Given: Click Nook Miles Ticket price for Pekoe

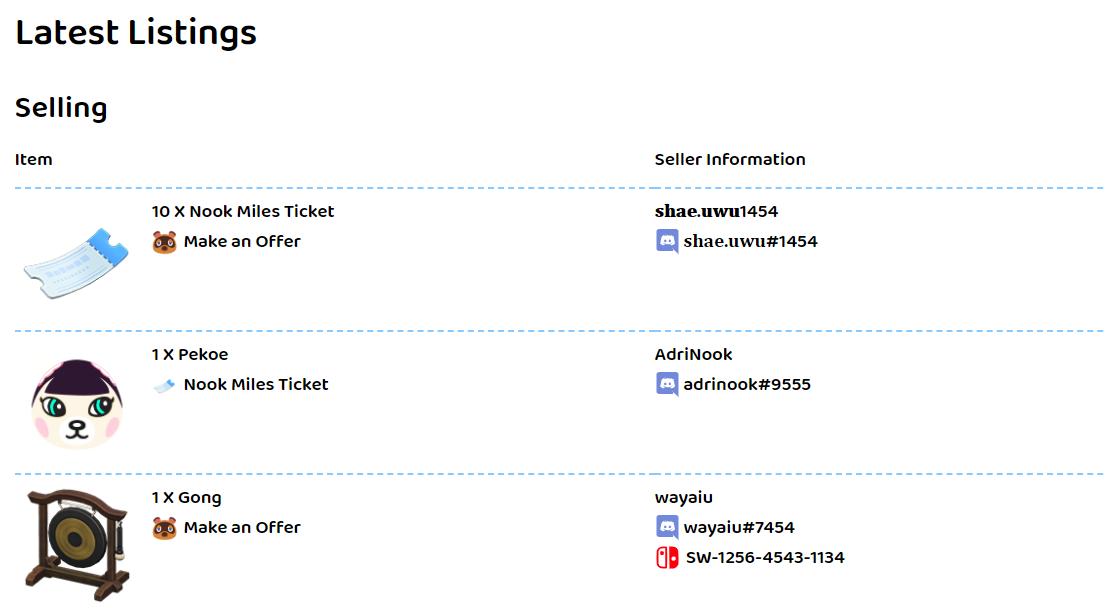Looking at the screenshot, I should (256, 385).
